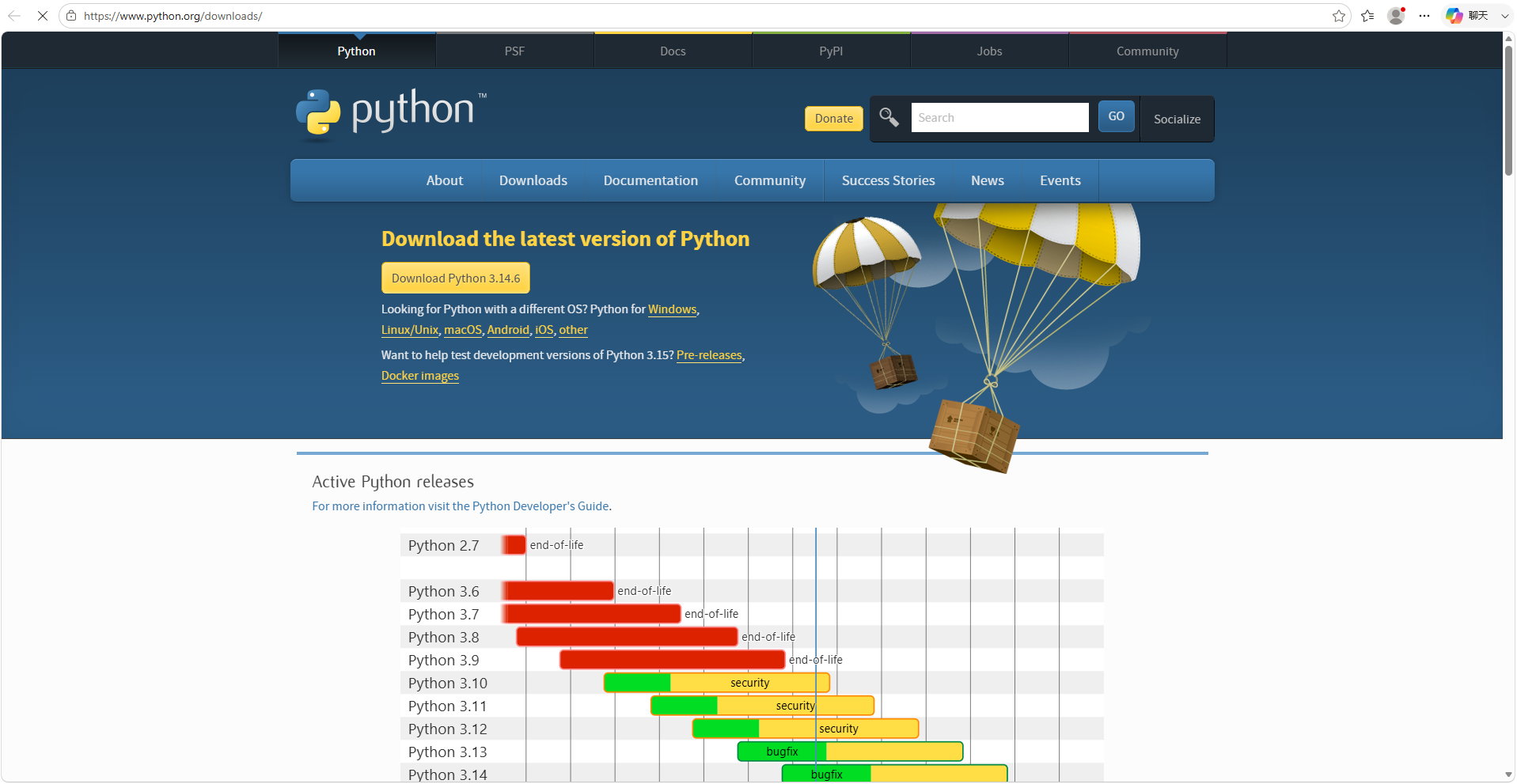Follow the macOS link
Viewport: 1517px width, 784px height.
[463, 330]
